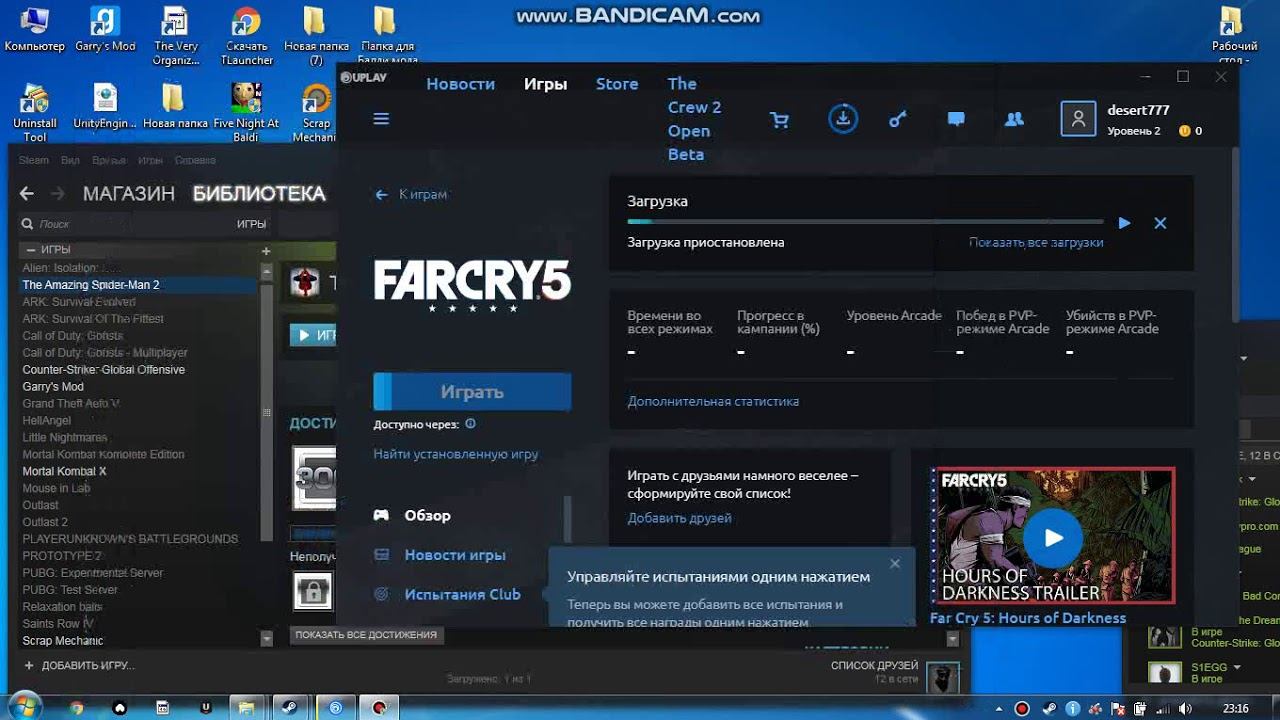Screen dimensions: 1280x720
Task: Click the desert777 profile avatar
Action: point(1078,119)
